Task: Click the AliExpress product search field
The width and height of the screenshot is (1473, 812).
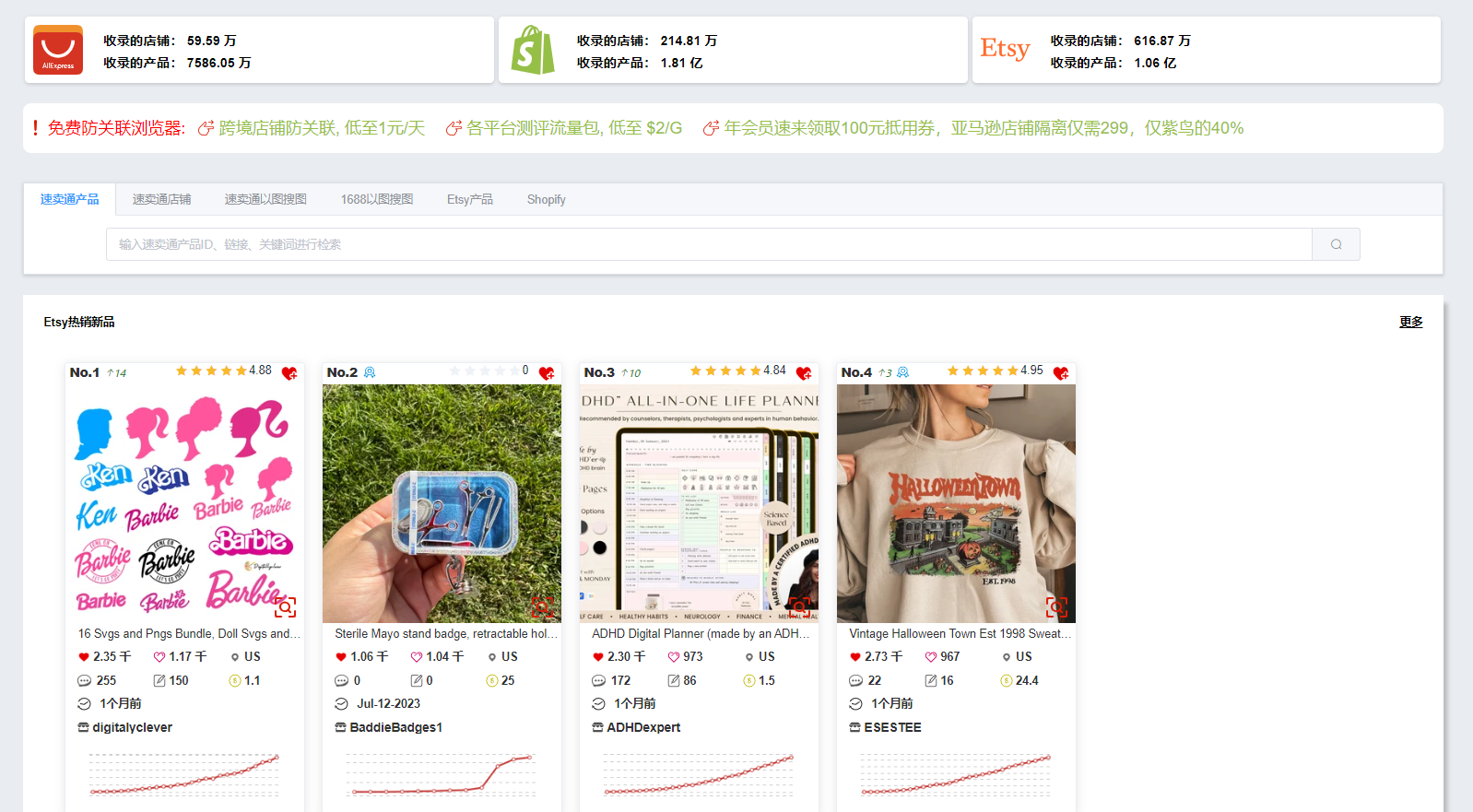Action: pos(709,244)
